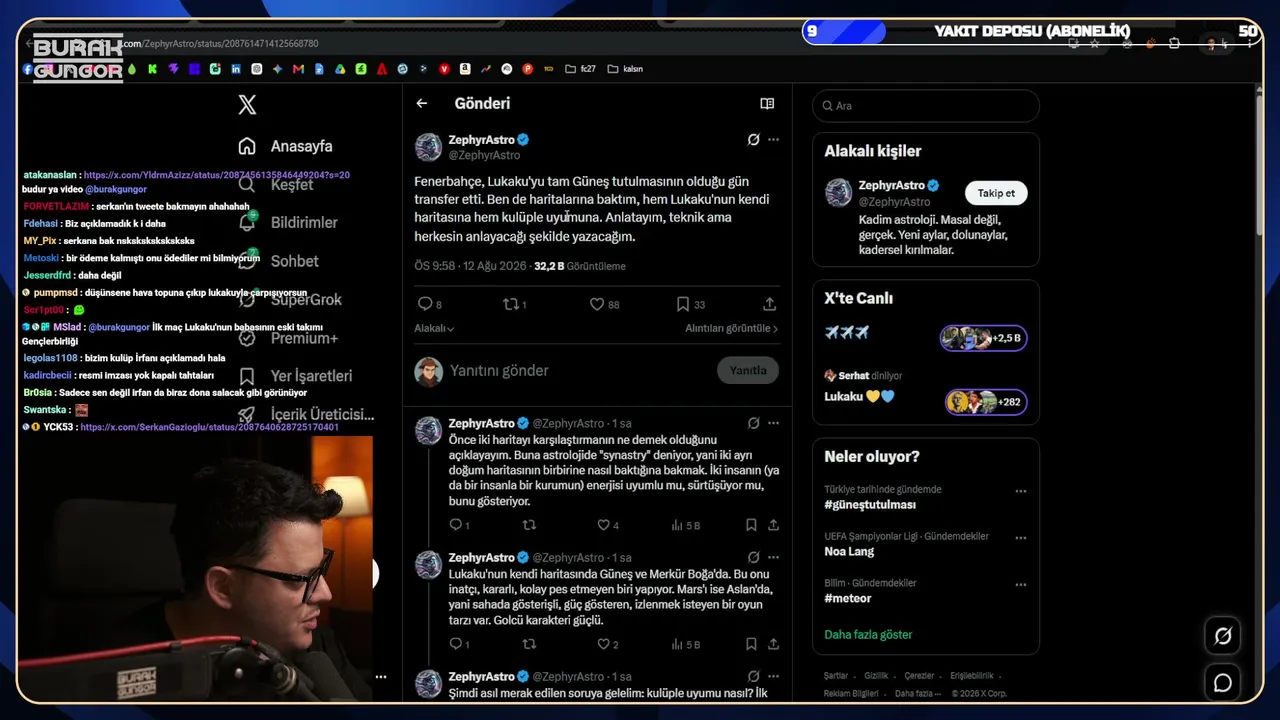Open the Google Docs bookmark icon
The height and width of the screenshot is (720, 1280).
319,69
